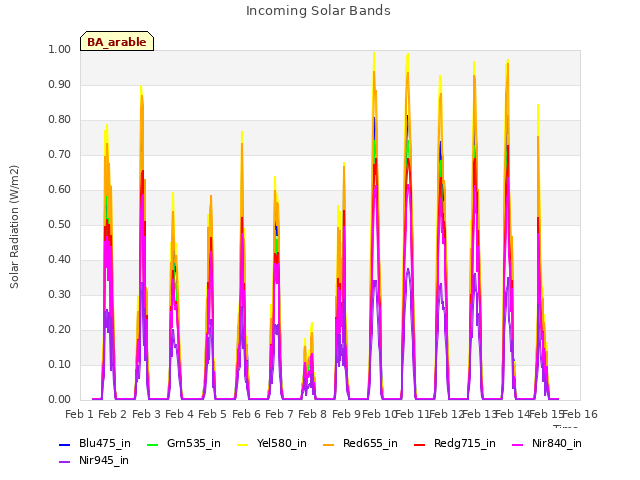Screen dimensions: 640x480
Task: Click the Red655_in legend color marker
Action: pos(329,444)
